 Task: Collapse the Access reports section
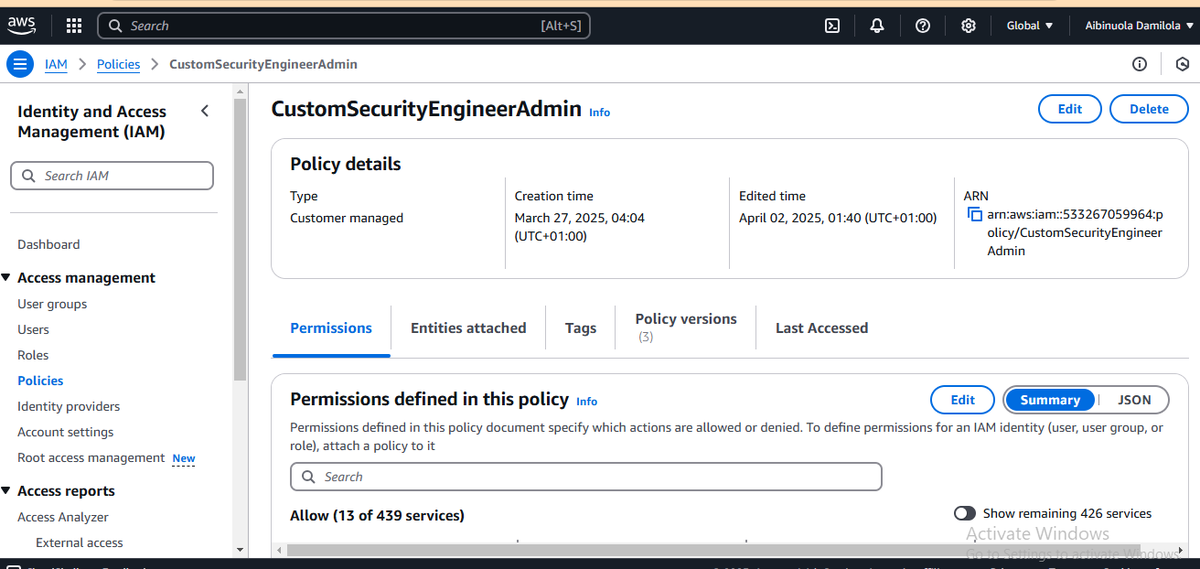point(7,491)
